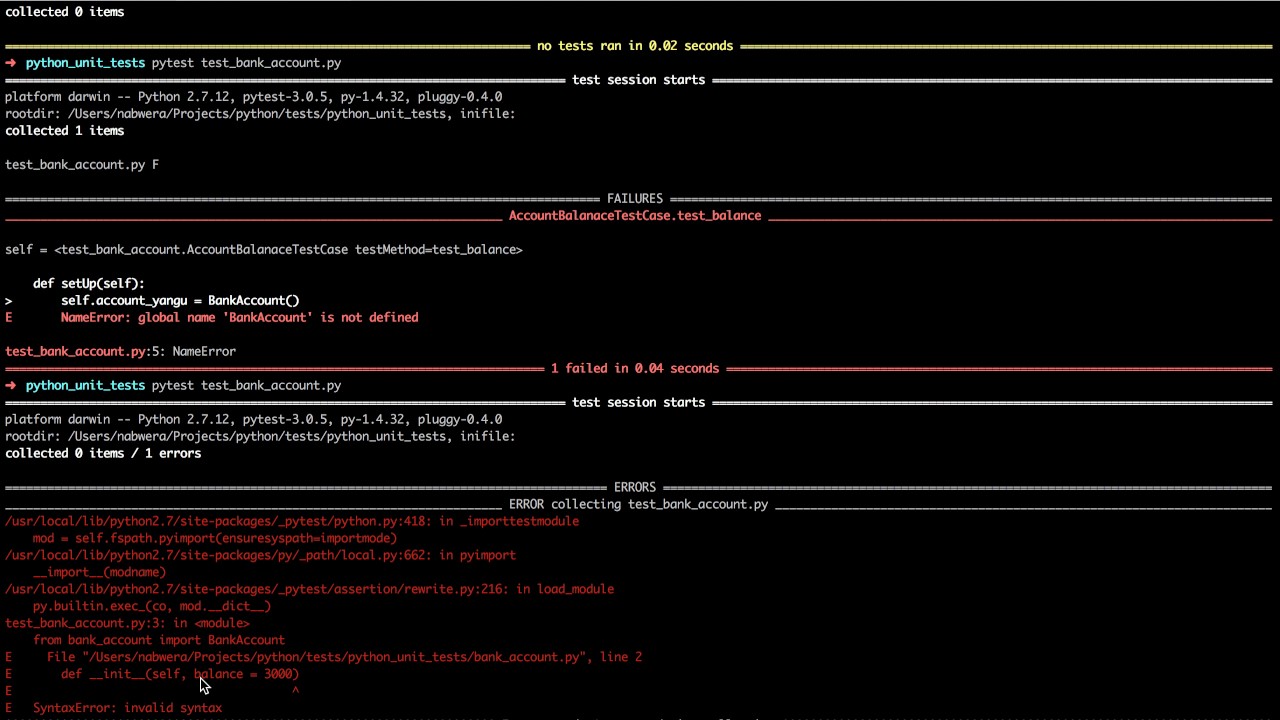Viewport: 1280px width, 720px height.
Task: Click the 'collected 1 items' line
Action: pos(65,131)
